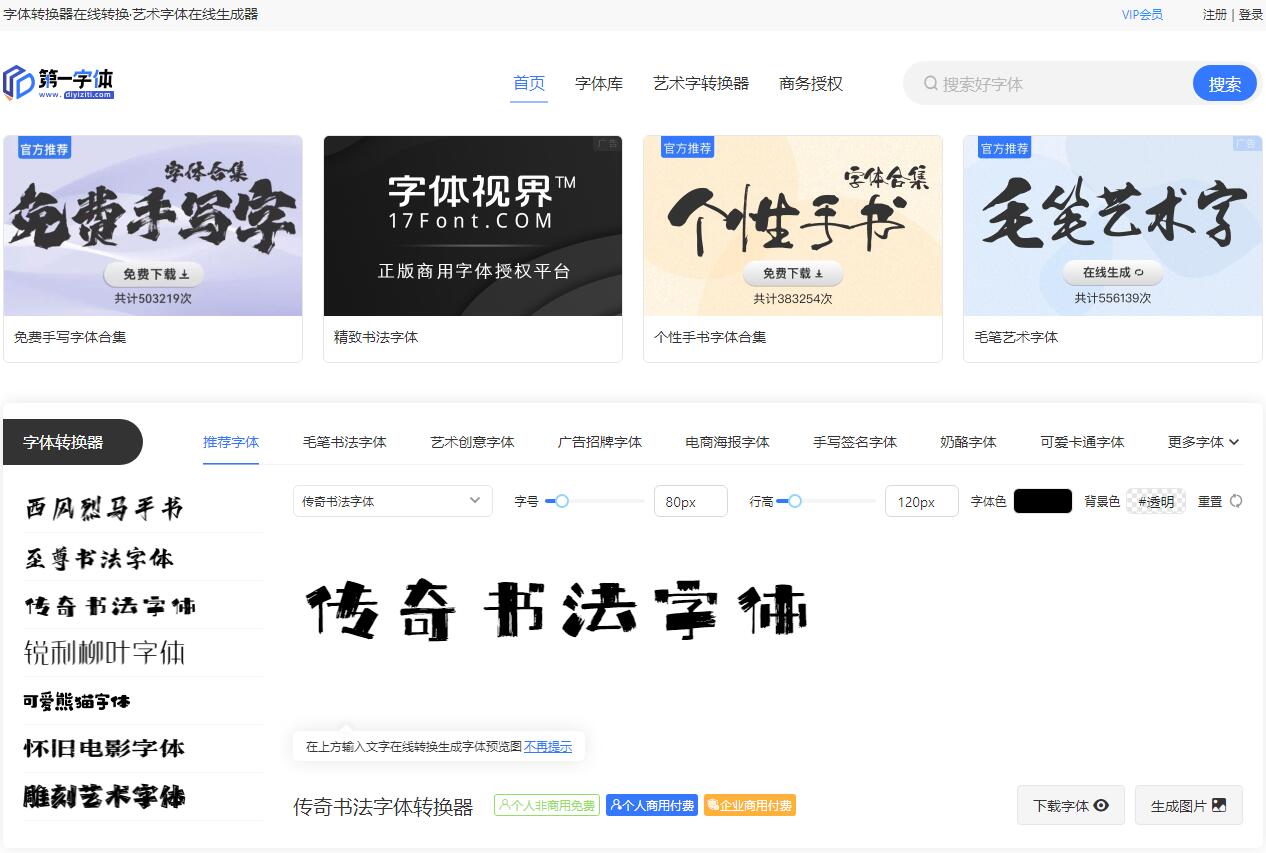Open the 免费手写字 banner thumbnail
The image size is (1266, 853).
pos(153,226)
